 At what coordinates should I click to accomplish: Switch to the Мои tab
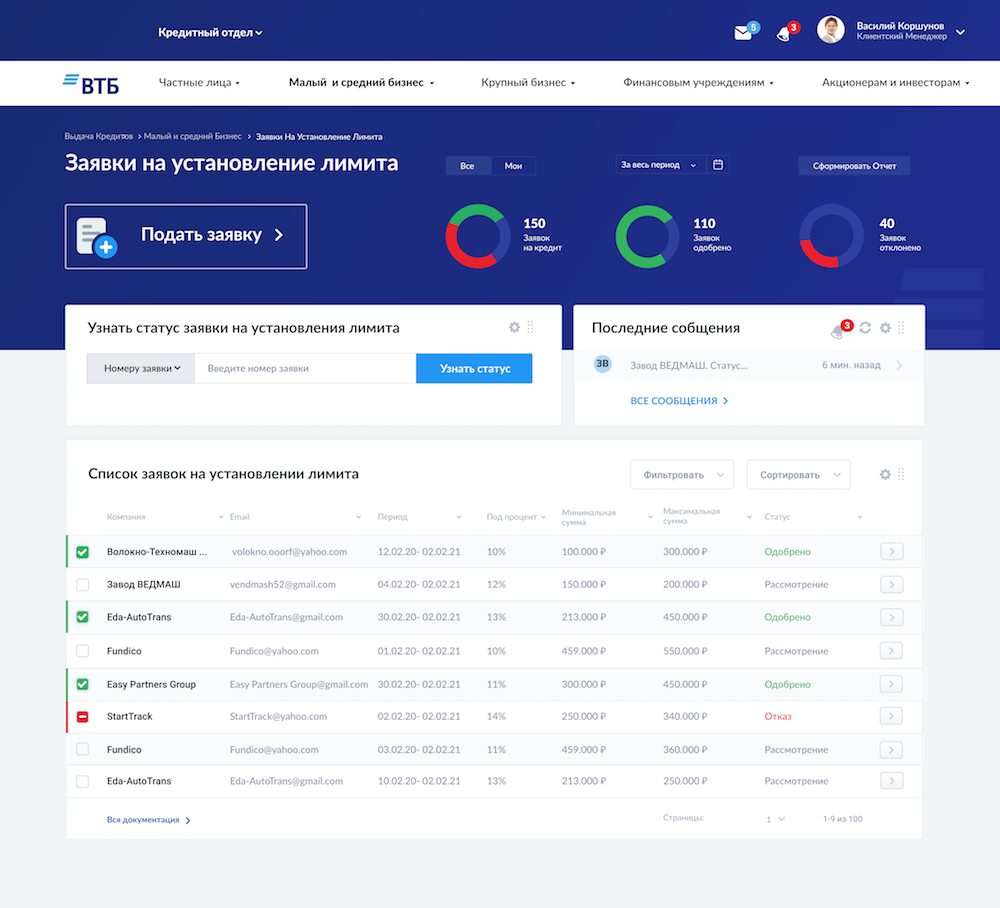tap(513, 166)
